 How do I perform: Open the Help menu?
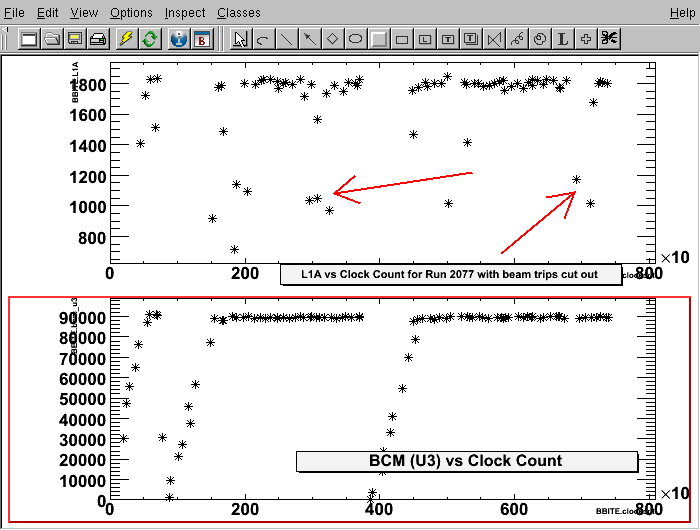(683, 13)
